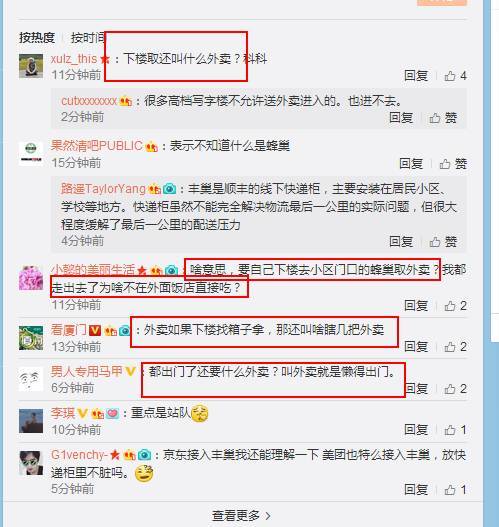Click 李琪's avatar thumbnail
Image resolution: width=499 pixels, height=527 pixels.
(31, 421)
